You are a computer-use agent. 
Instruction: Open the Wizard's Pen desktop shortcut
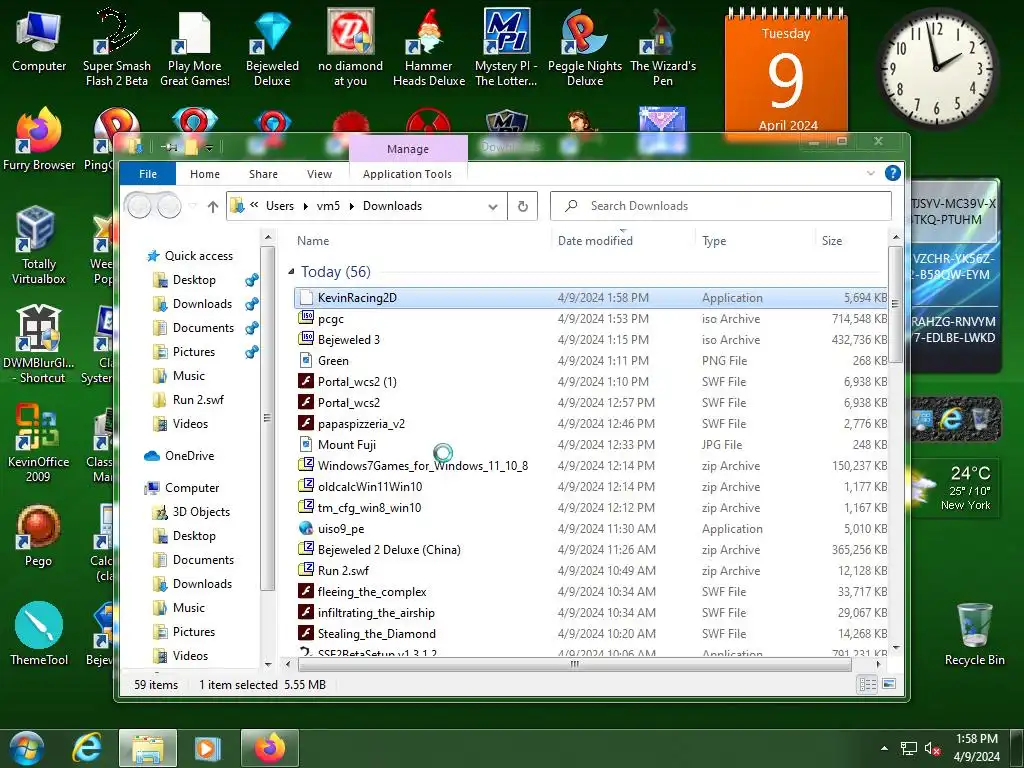pyautogui.click(x=663, y=48)
